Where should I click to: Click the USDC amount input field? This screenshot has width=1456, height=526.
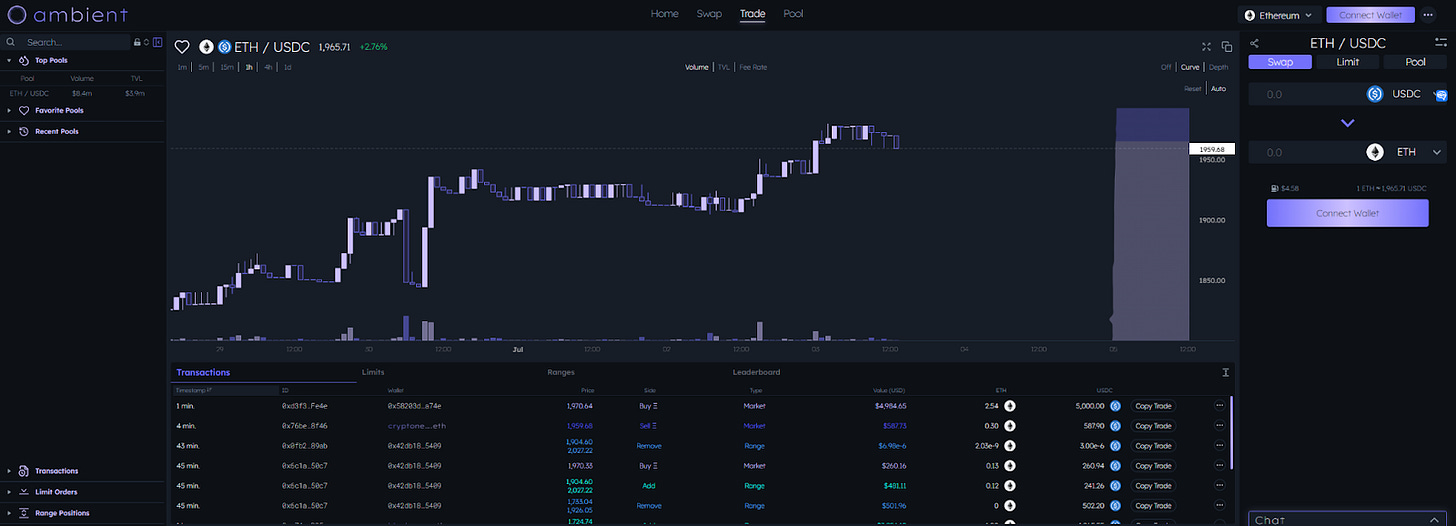coord(1305,94)
